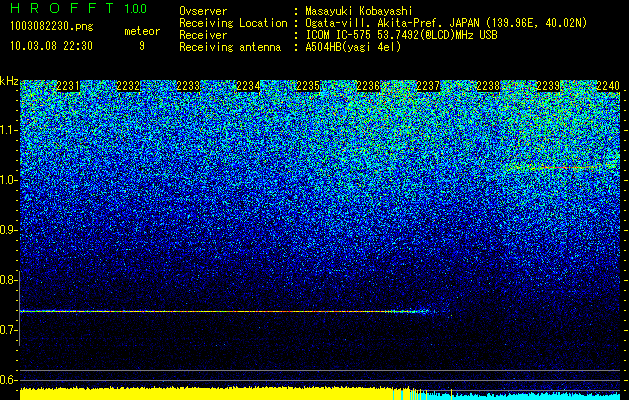Click the 2237 time marker

coord(428,85)
